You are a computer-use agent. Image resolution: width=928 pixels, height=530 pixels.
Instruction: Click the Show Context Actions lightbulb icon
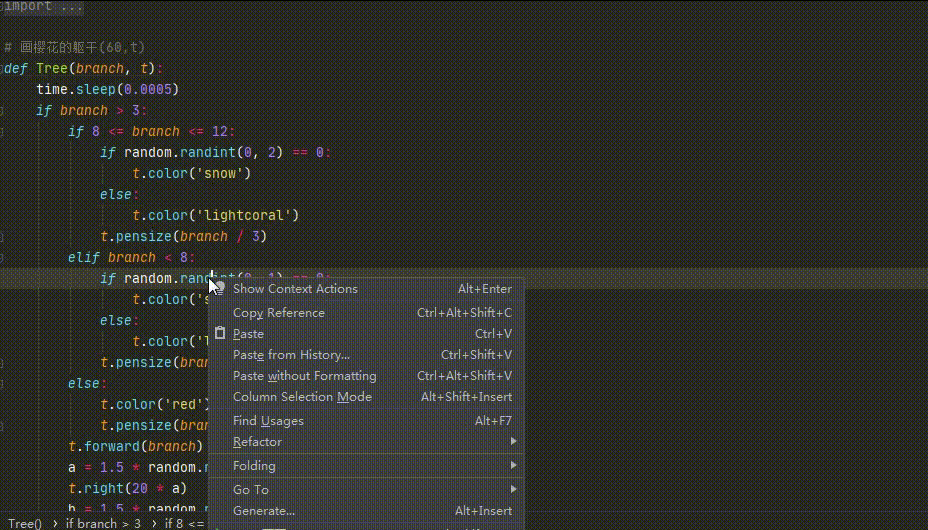click(x=219, y=288)
